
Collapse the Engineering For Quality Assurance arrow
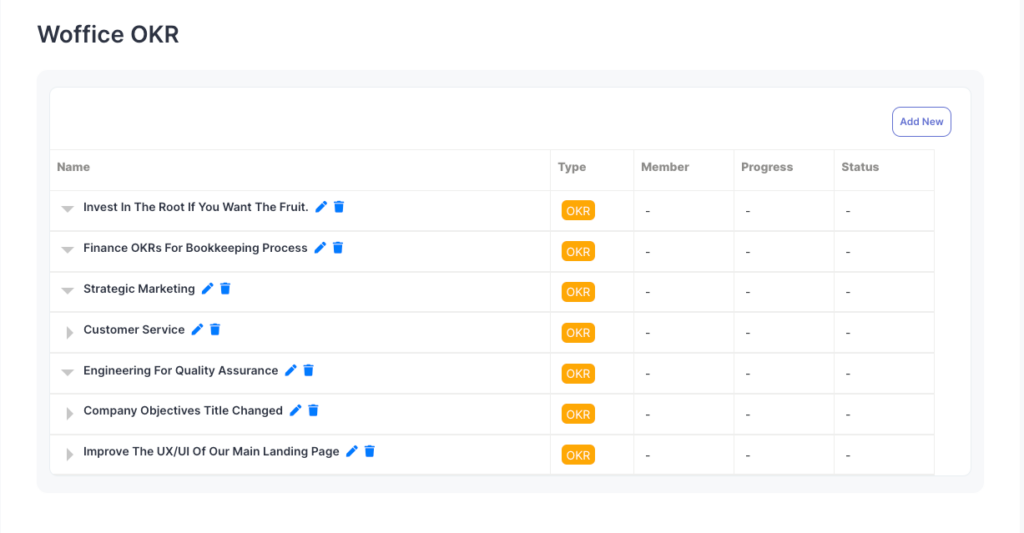click(x=68, y=372)
